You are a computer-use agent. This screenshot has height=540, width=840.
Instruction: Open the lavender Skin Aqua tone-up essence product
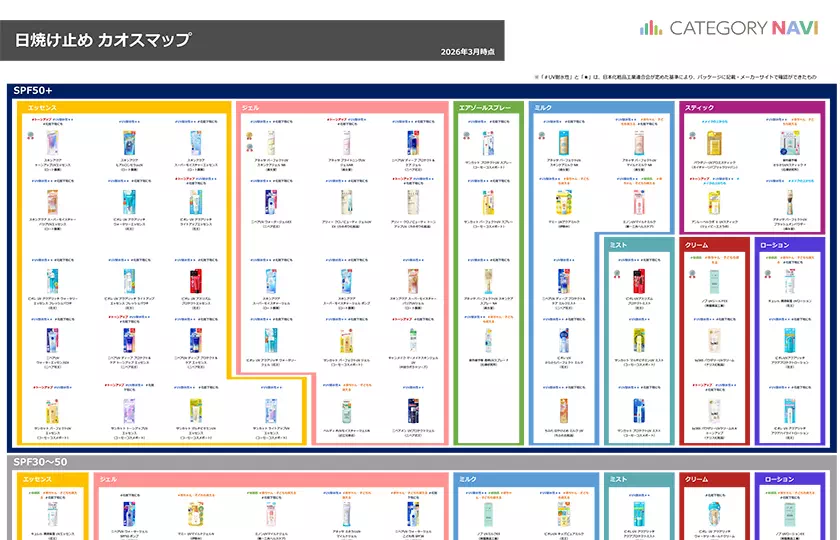click(x=52, y=144)
